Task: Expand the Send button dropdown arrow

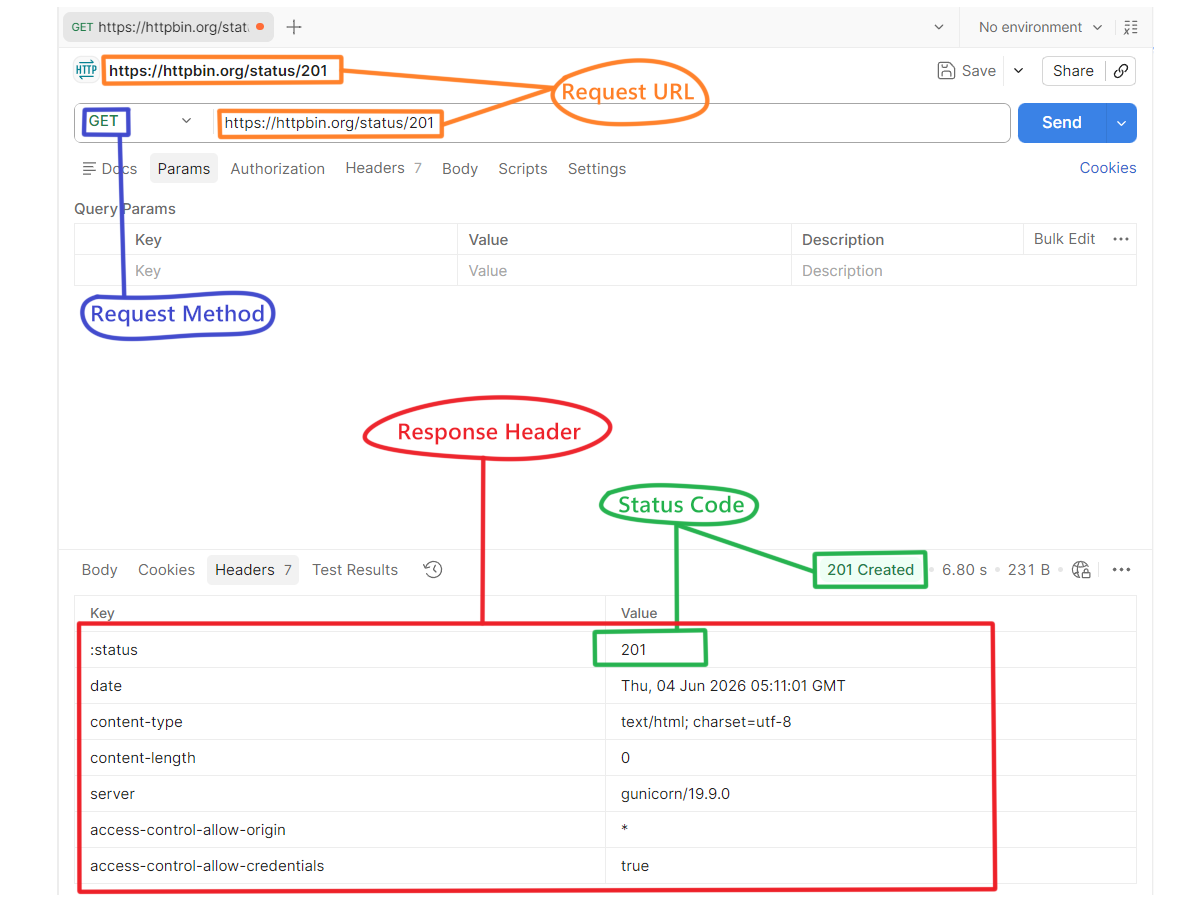Action: [x=1121, y=123]
